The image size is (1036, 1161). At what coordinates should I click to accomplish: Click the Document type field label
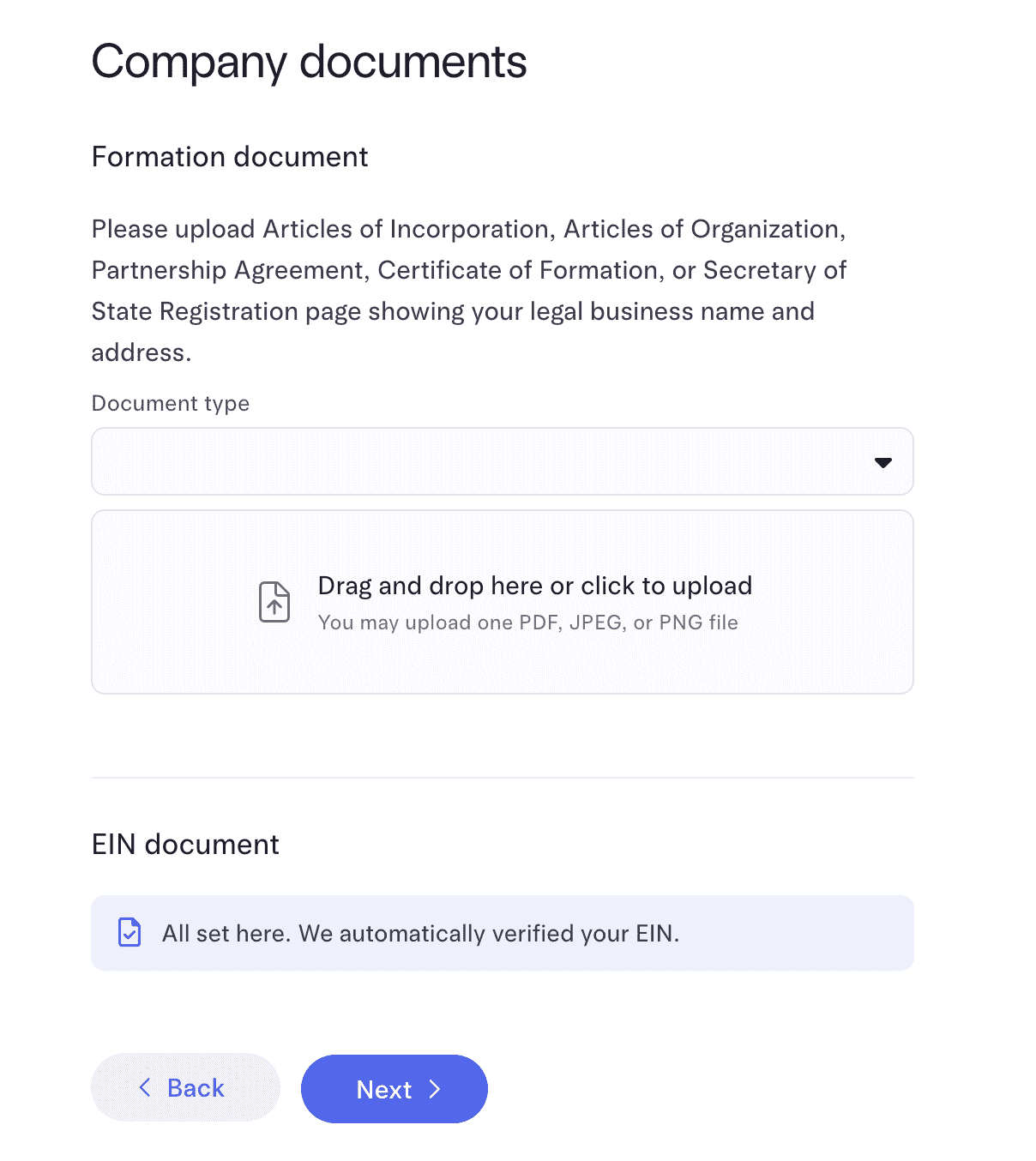(x=171, y=403)
